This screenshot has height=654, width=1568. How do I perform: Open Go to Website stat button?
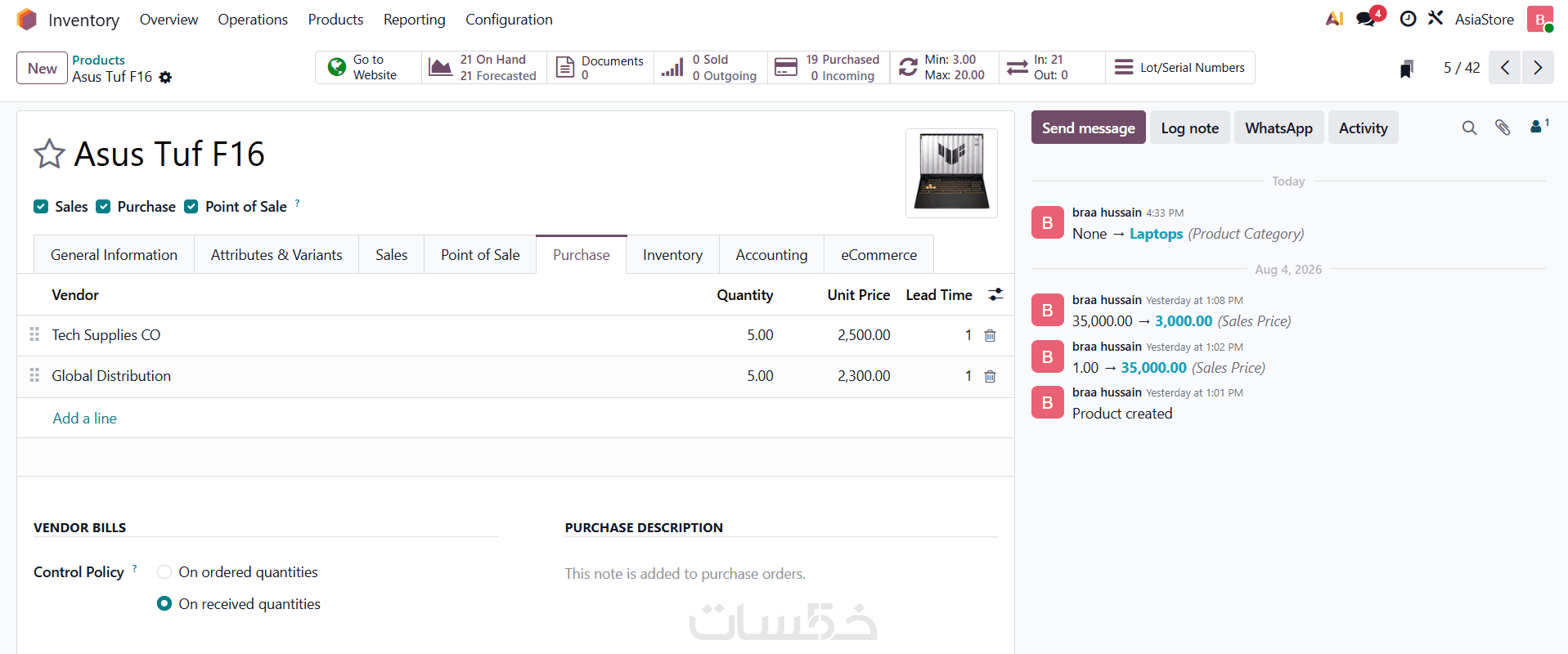[x=369, y=68]
